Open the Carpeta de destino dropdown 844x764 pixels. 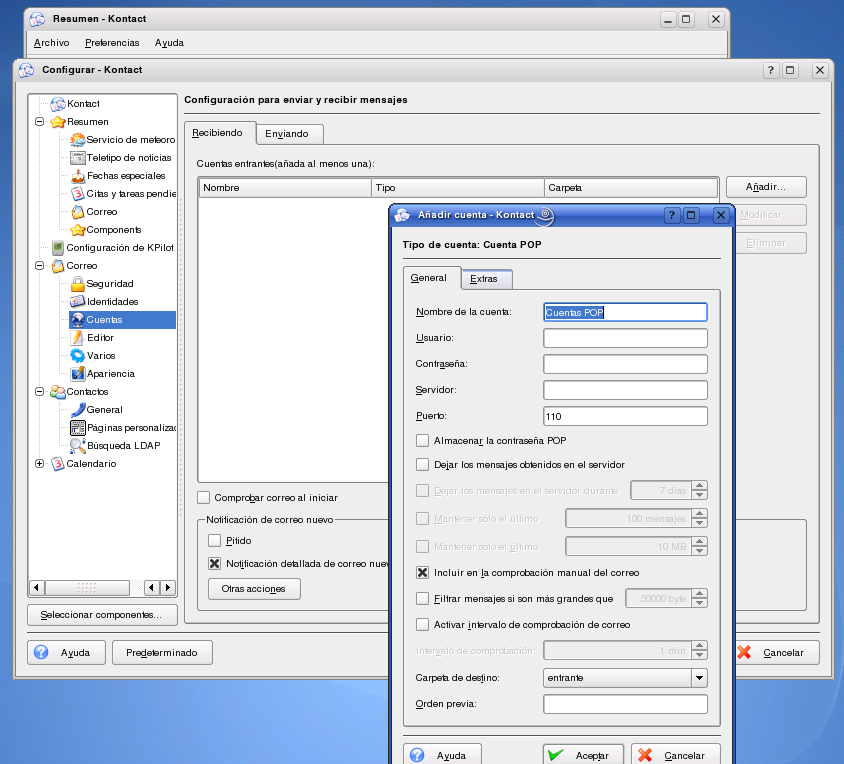(699, 678)
